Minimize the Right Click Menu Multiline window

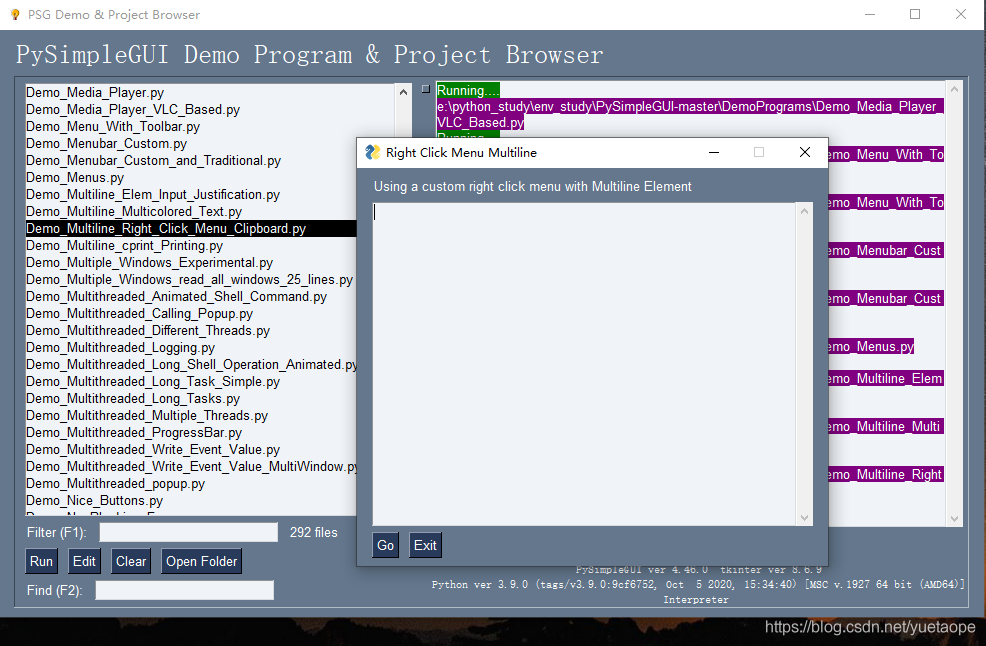click(714, 152)
